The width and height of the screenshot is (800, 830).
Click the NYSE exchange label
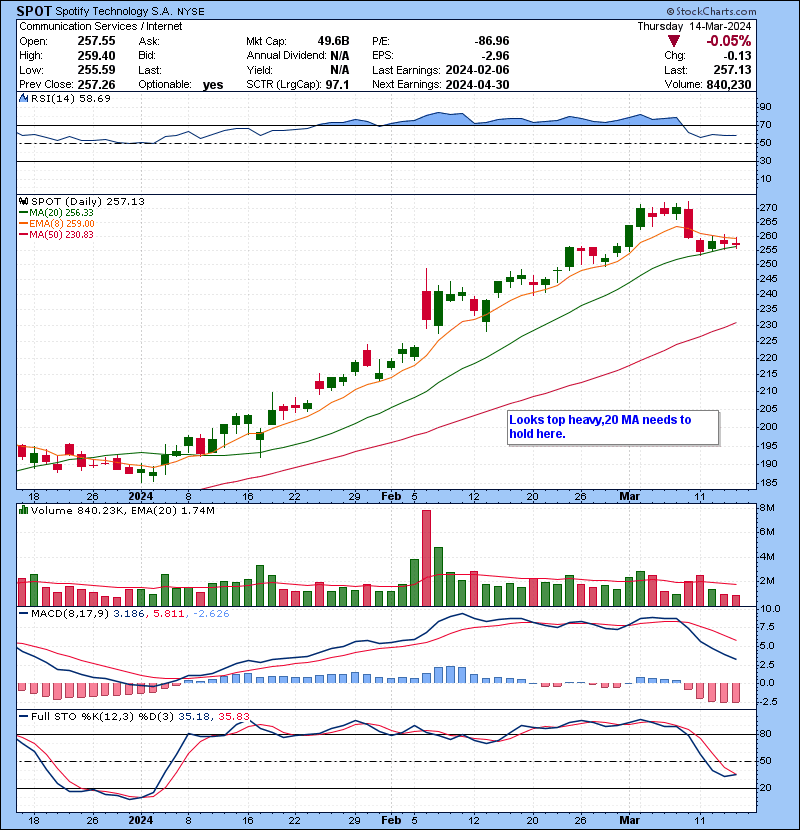point(191,12)
